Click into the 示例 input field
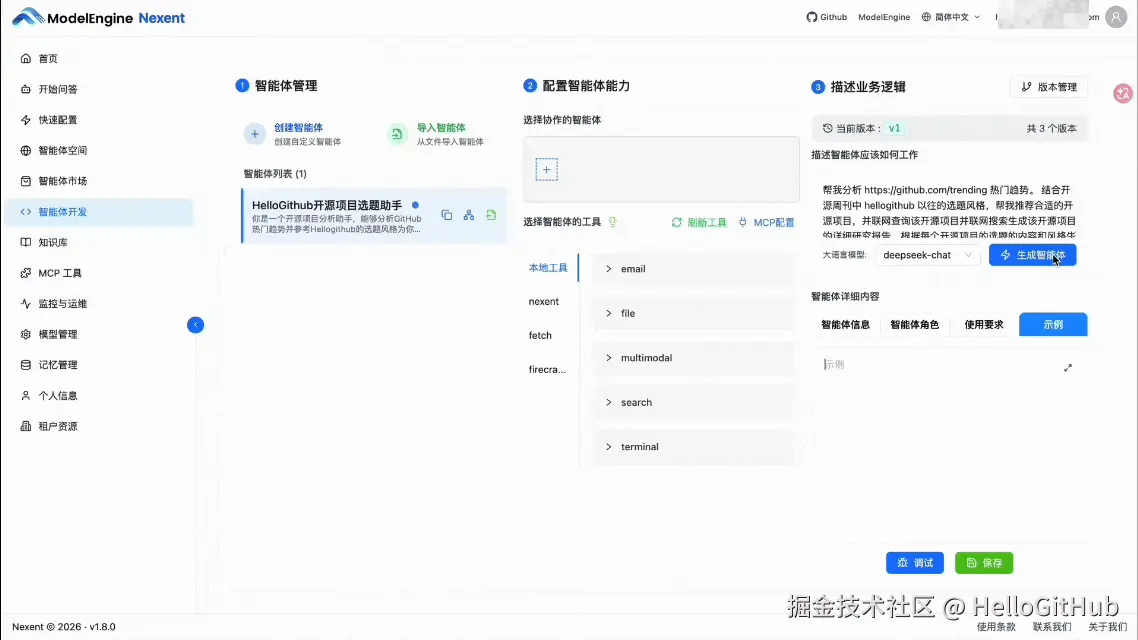Image resolution: width=1138 pixels, height=640 pixels. 949,444
